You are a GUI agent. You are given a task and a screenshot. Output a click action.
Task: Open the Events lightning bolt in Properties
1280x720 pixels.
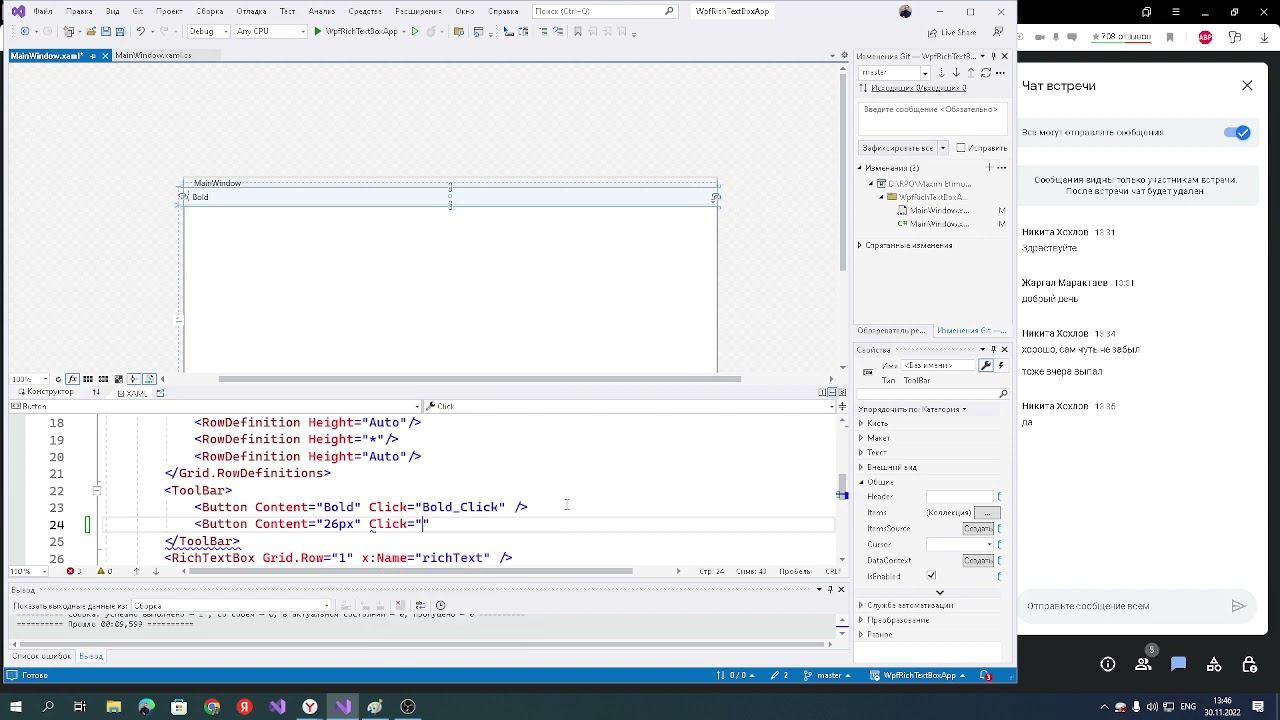point(1001,365)
